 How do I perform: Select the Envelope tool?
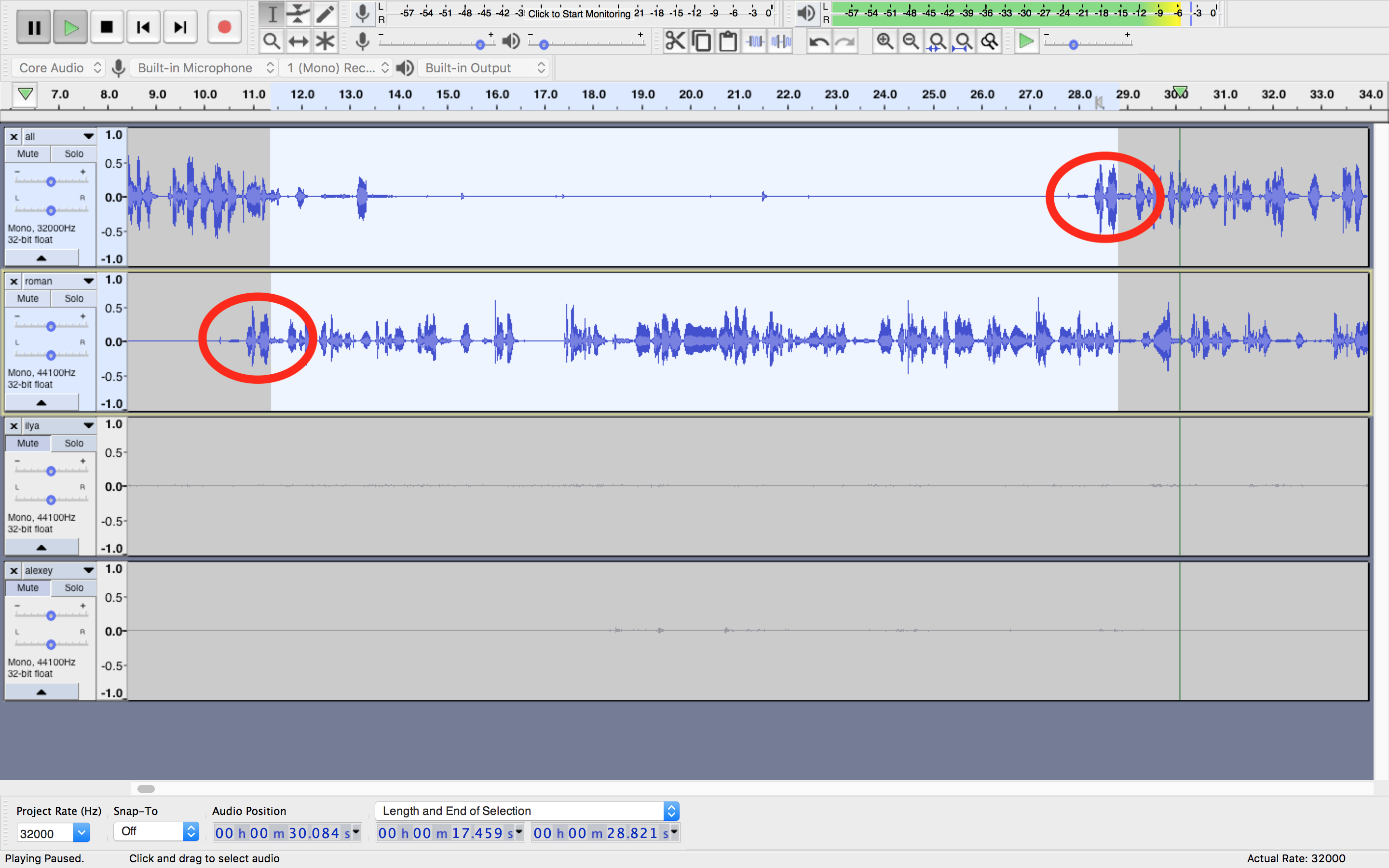299,14
